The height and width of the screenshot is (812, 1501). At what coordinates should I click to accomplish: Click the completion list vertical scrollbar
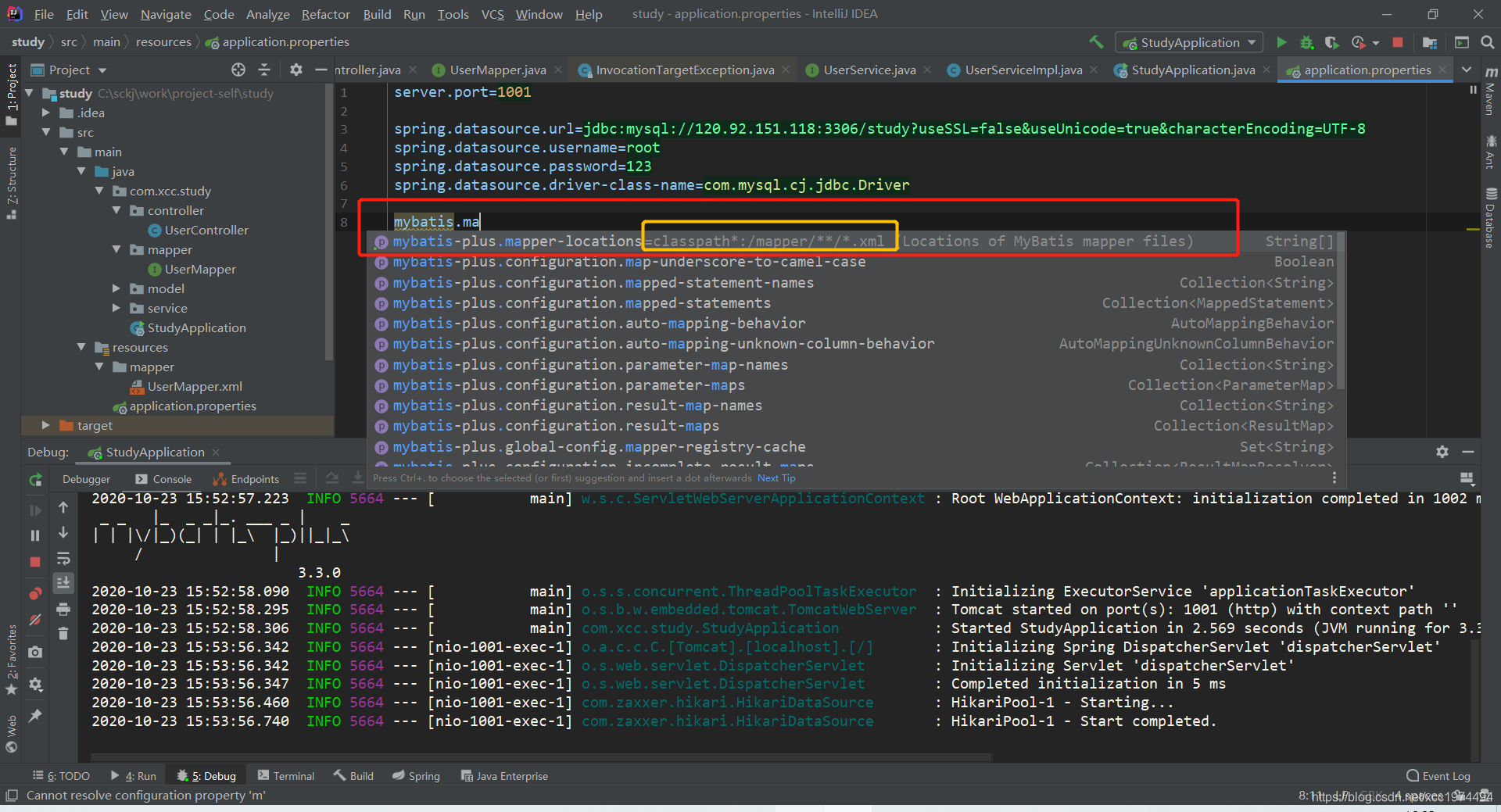click(1340, 311)
